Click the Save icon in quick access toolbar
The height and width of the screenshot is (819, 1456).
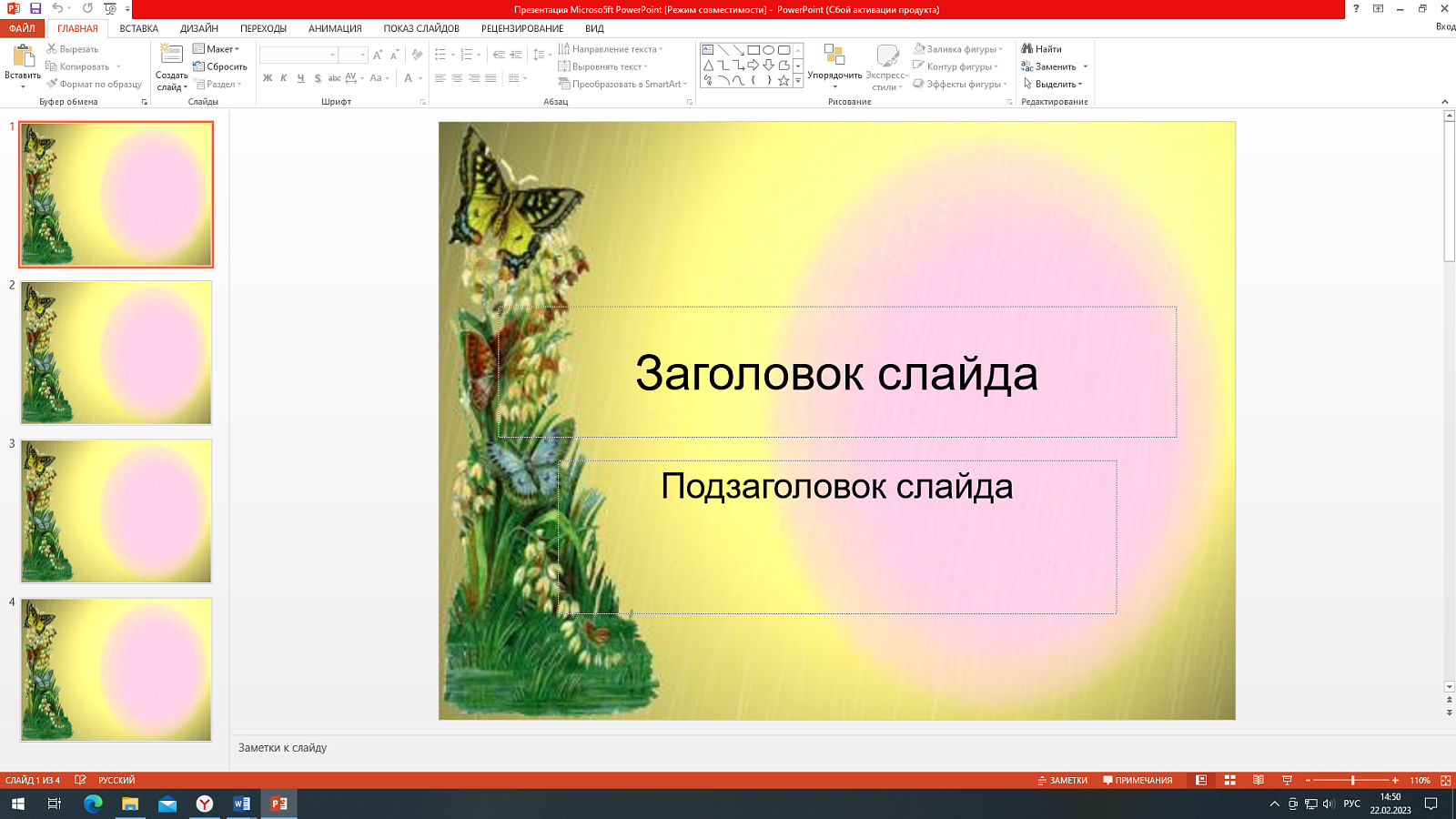(x=35, y=8)
